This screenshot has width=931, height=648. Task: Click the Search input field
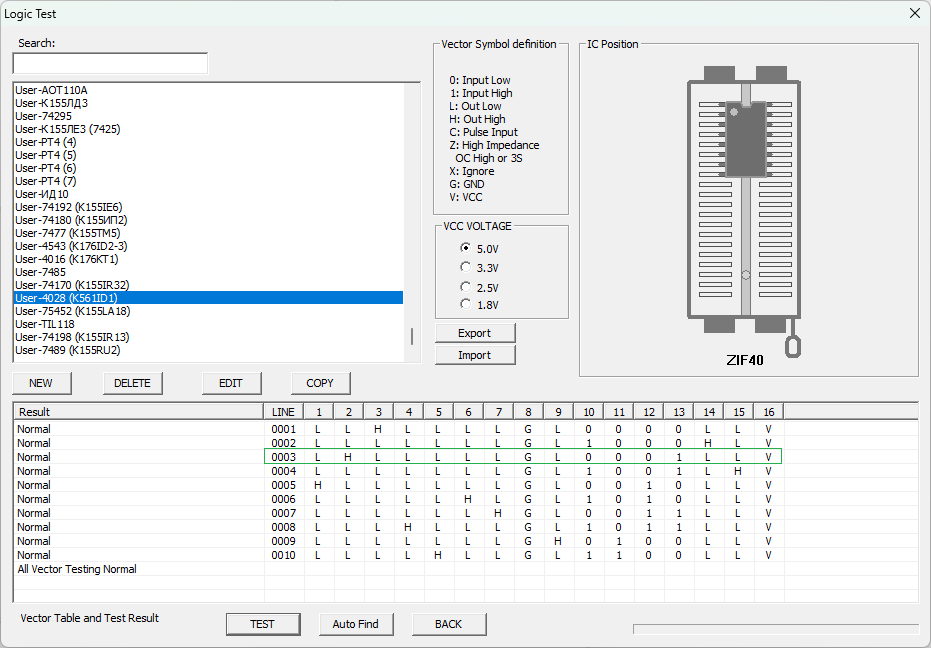coord(110,64)
